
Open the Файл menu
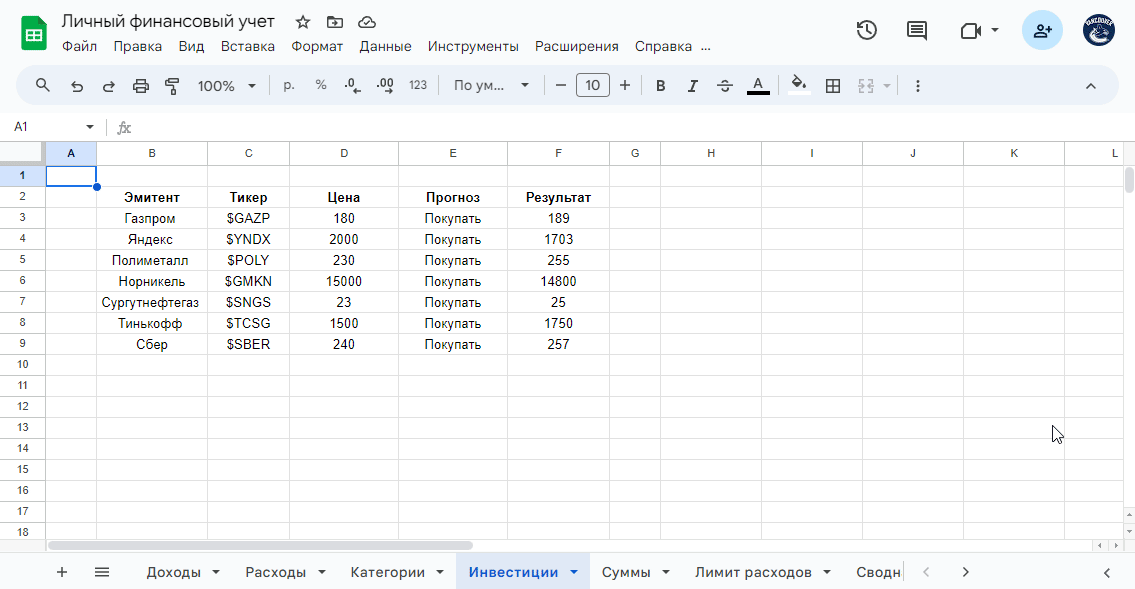point(80,46)
